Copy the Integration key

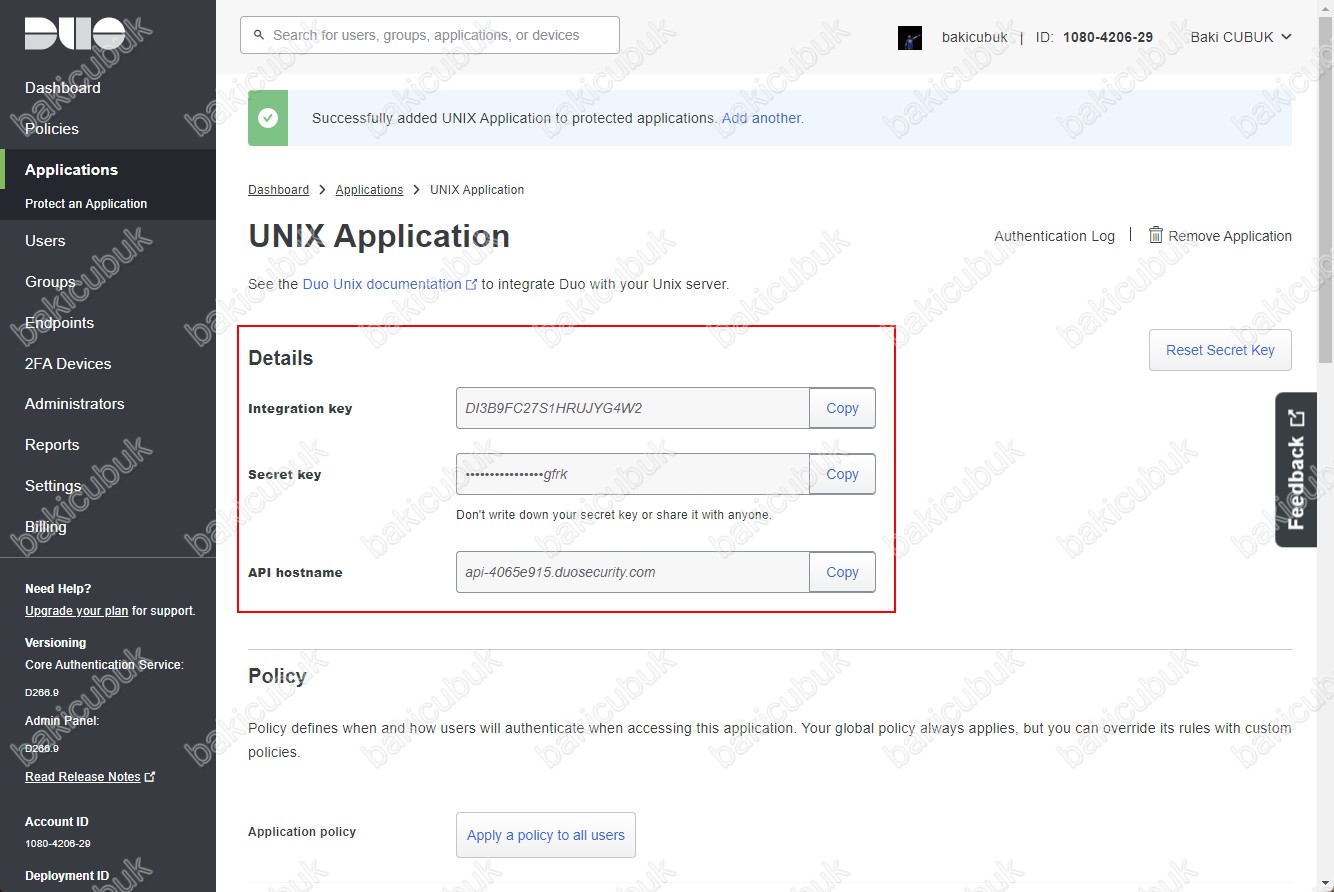(842, 408)
